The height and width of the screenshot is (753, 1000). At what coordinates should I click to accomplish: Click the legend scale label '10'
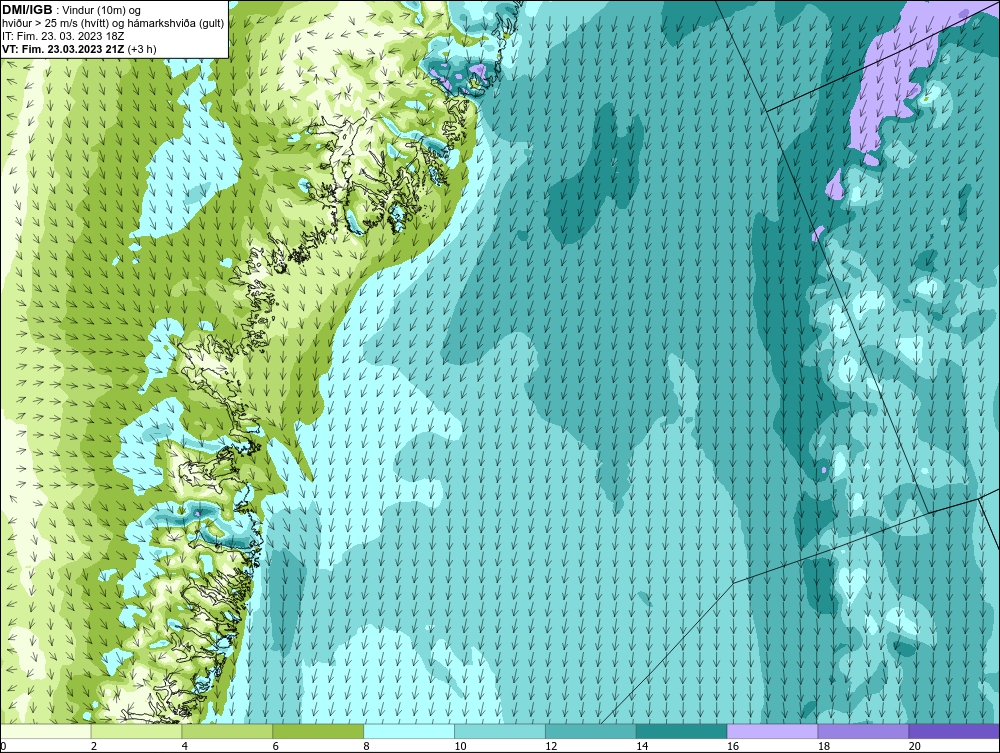(460, 746)
